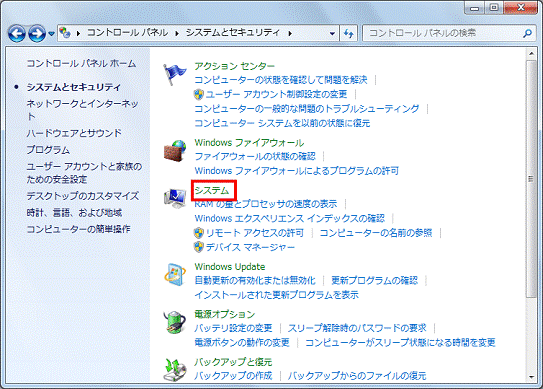Open the recent pages dropdown arrow beside Forward
Viewport: 543px width, 389px height.
[x=51, y=34]
